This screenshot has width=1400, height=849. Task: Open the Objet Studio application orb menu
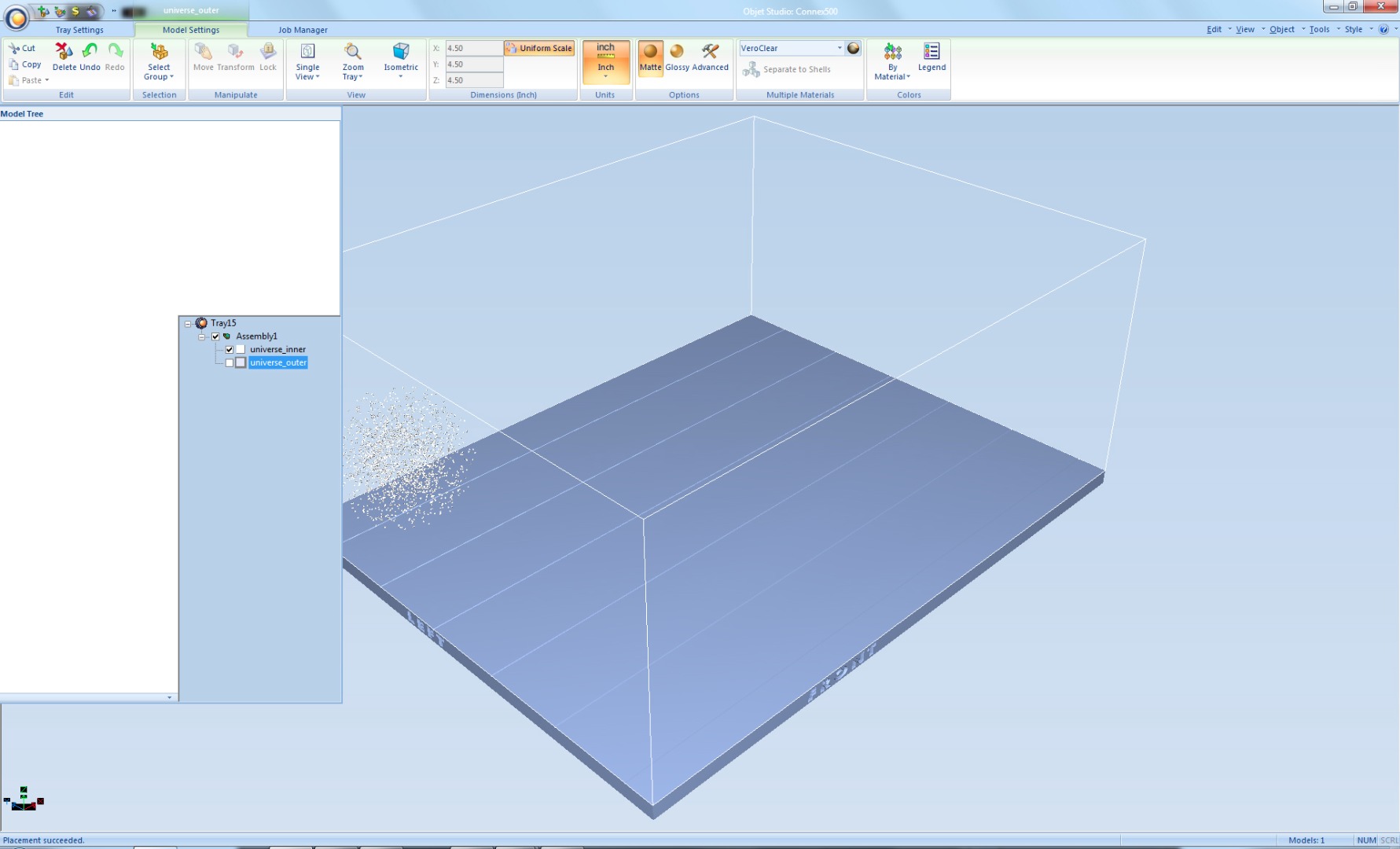point(17,17)
